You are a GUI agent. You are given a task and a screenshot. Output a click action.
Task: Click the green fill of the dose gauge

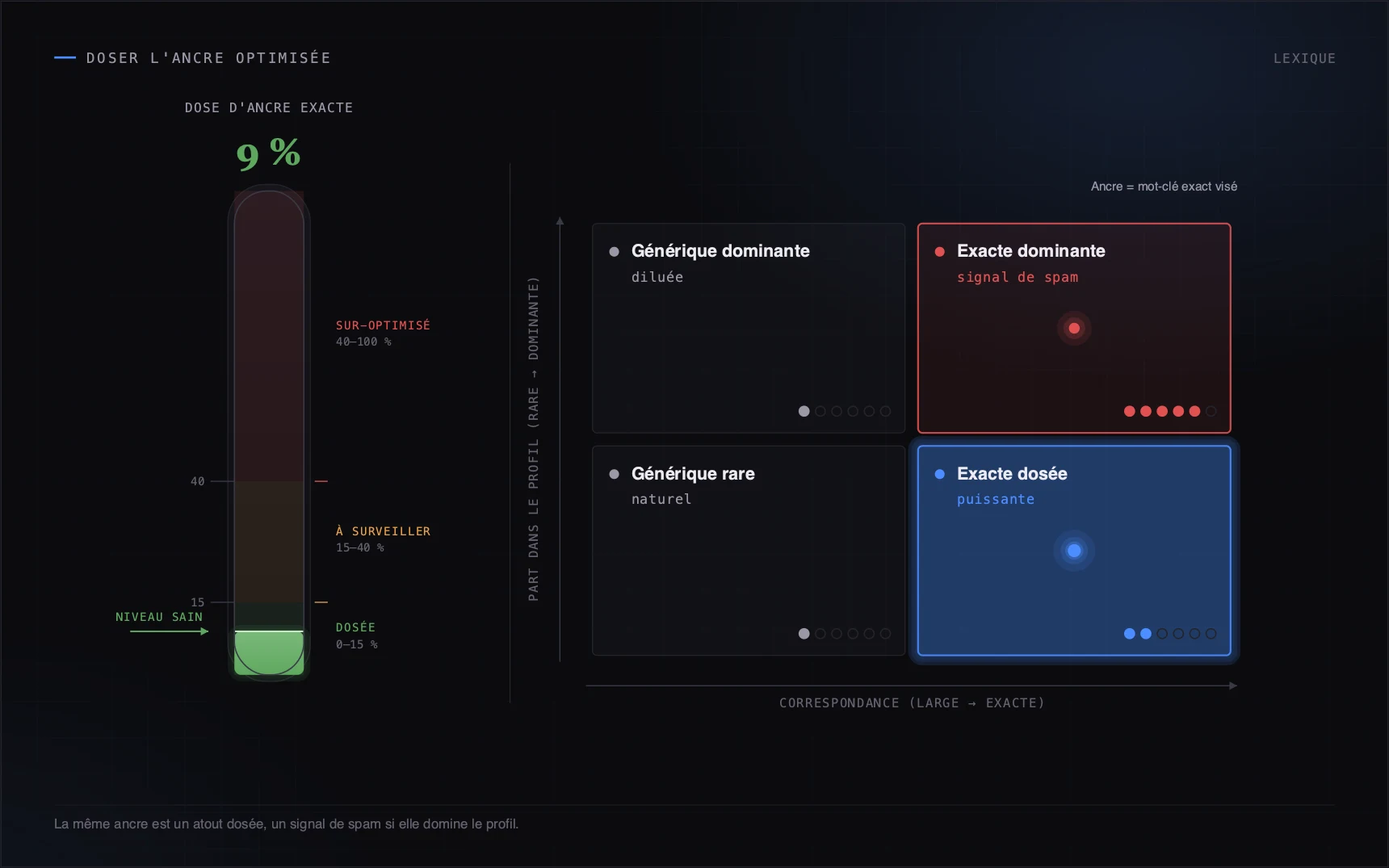(269, 652)
